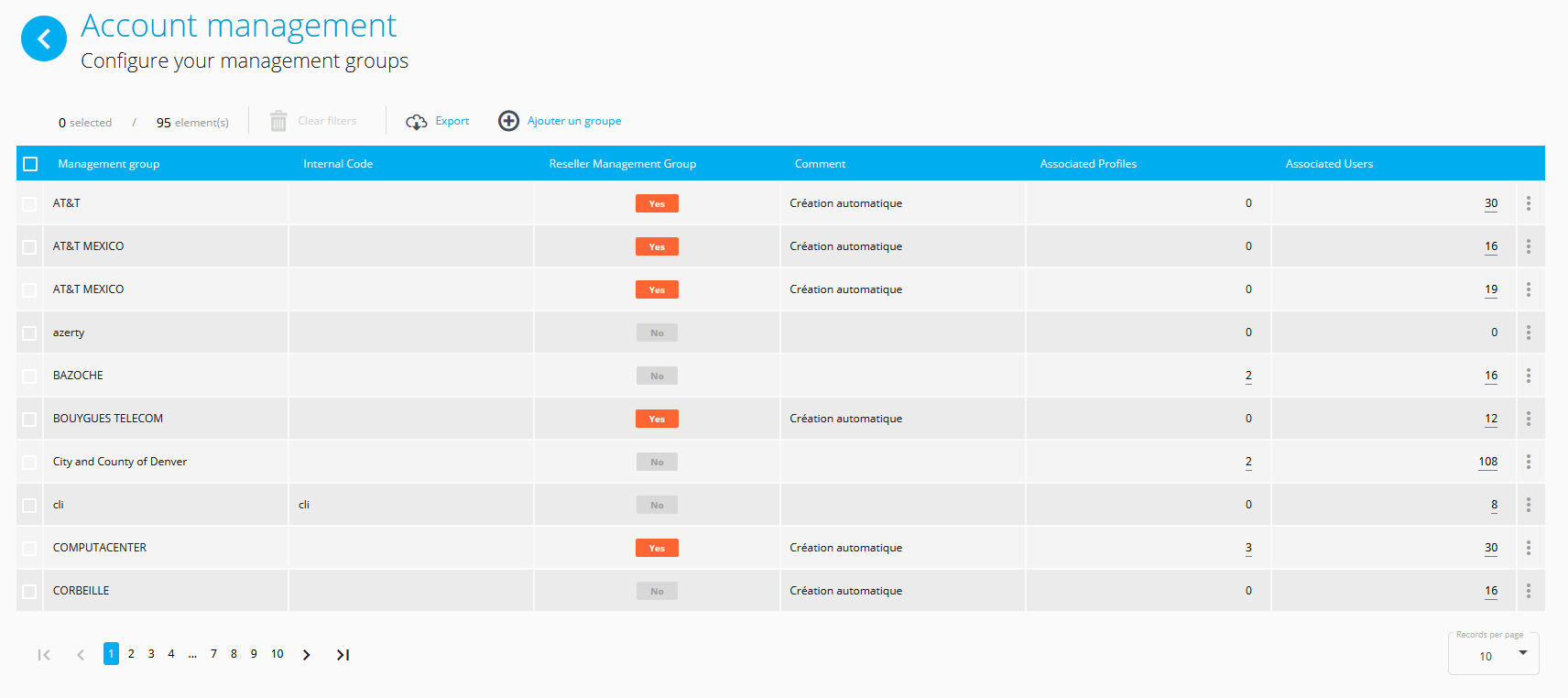Jump to page 10 in pagination

tap(277, 654)
